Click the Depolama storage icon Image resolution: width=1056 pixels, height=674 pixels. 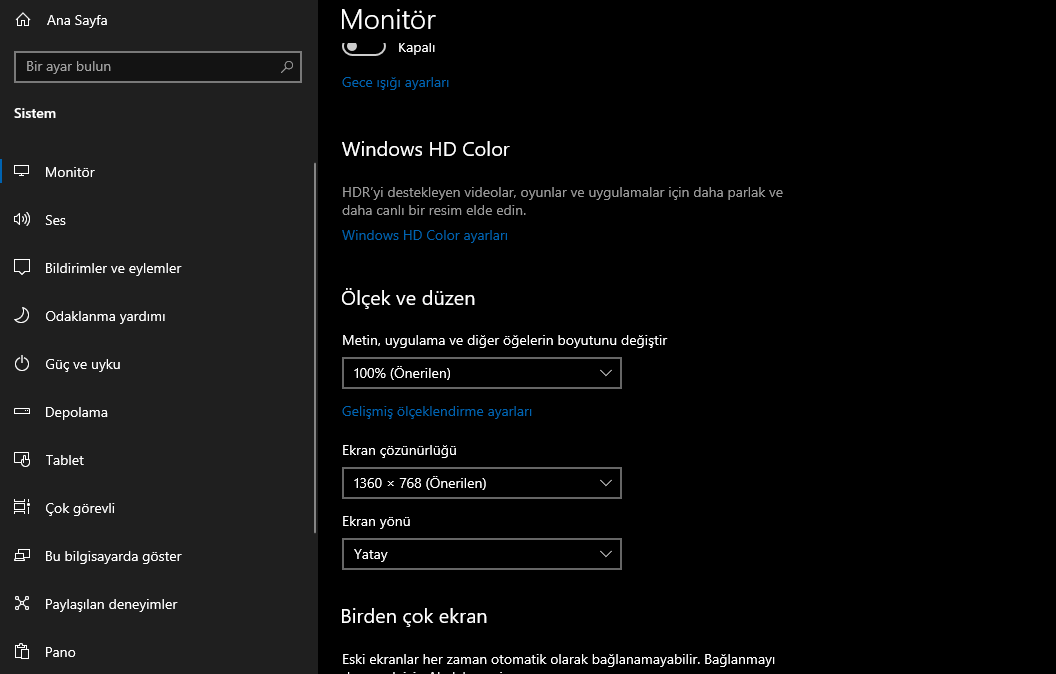coord(22,412)
